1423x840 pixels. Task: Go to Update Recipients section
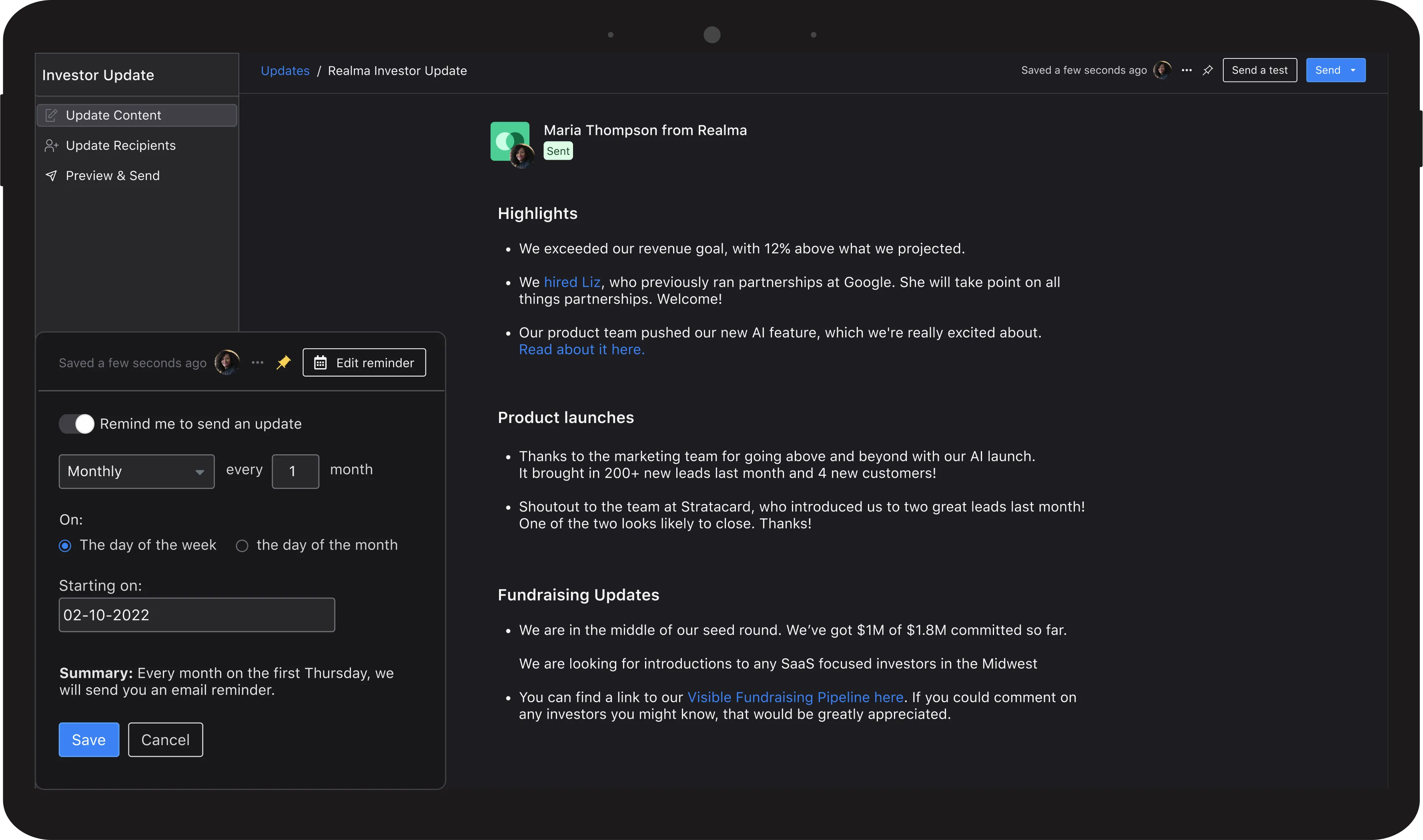[120, 146]
